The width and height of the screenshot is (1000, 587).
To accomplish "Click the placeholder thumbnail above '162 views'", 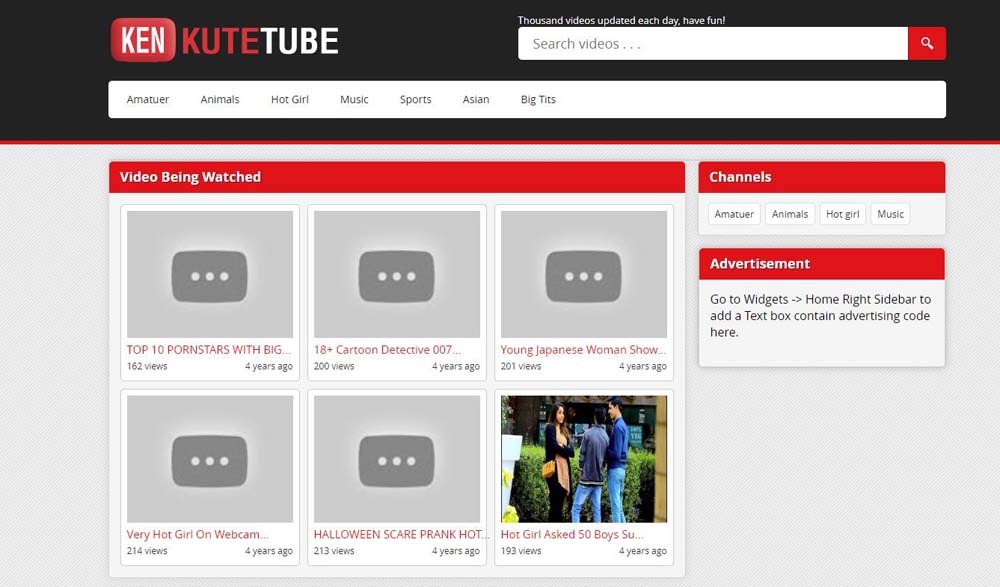I will (x=210, y=274).
